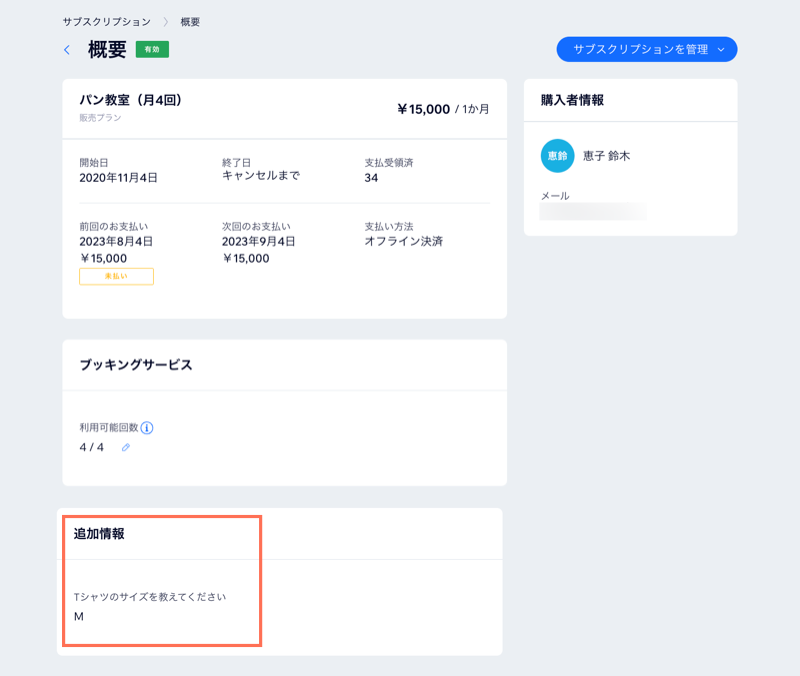Click the 概要 breadcrumb item
Image resolution: width=800 pixels, height=676 pixels.
click(190, 22)
